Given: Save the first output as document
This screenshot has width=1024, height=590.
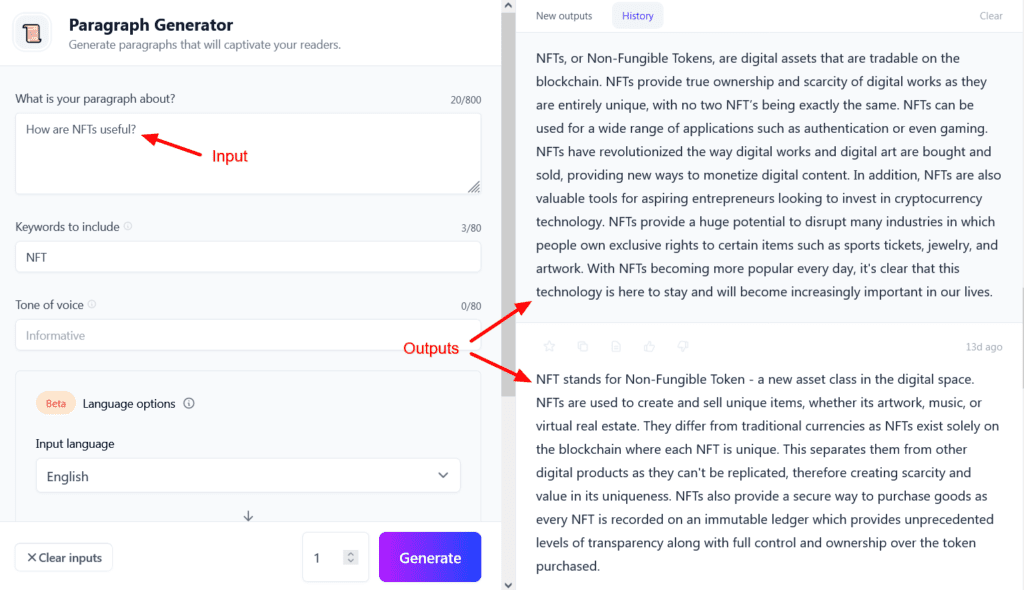Looking at the screenshot, I should (x=616, y=345).
